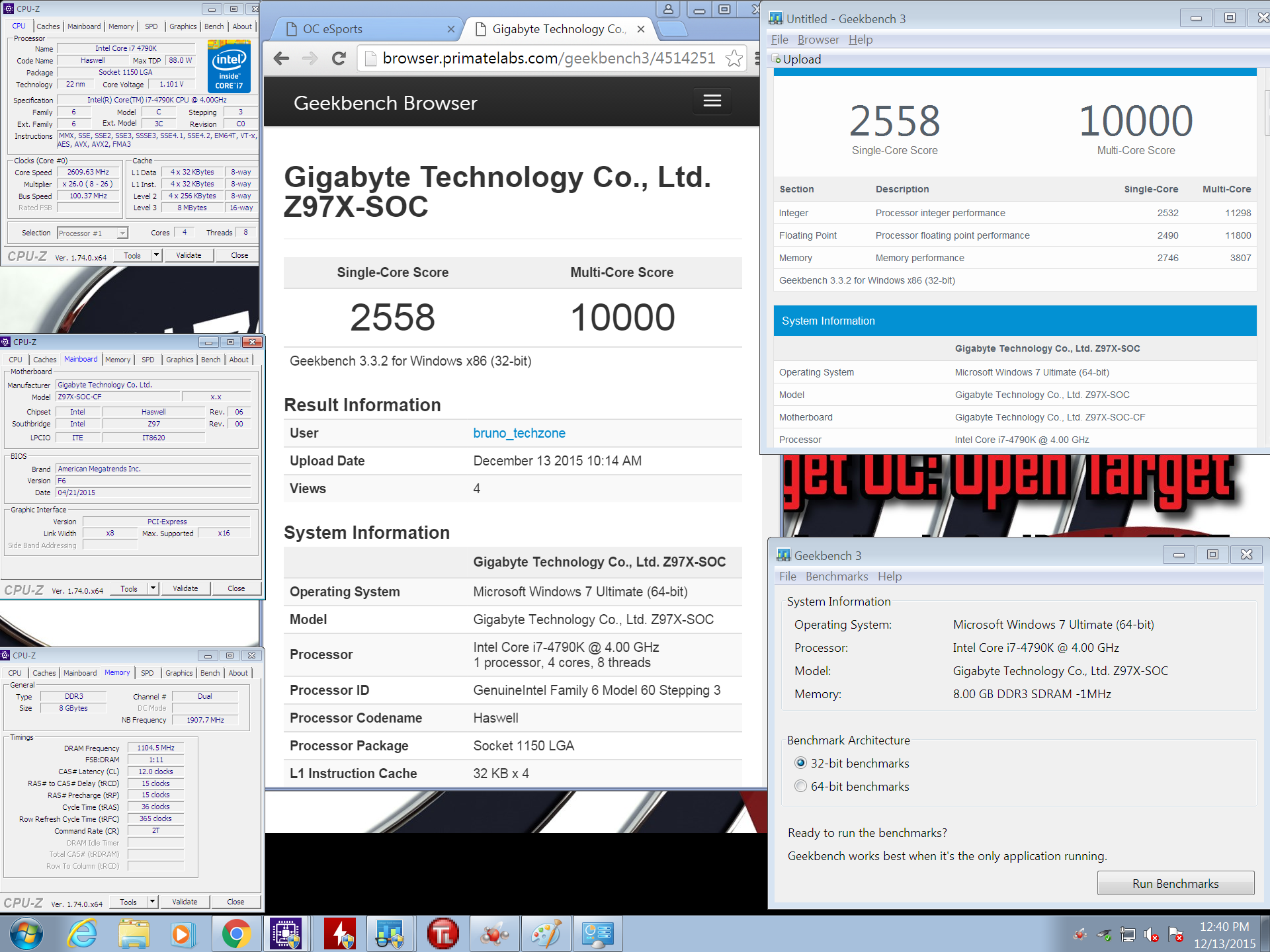Click the red lightning bolt taskbar icon
The height and width of the screenshot is (952, 1270).
(340, 934)
